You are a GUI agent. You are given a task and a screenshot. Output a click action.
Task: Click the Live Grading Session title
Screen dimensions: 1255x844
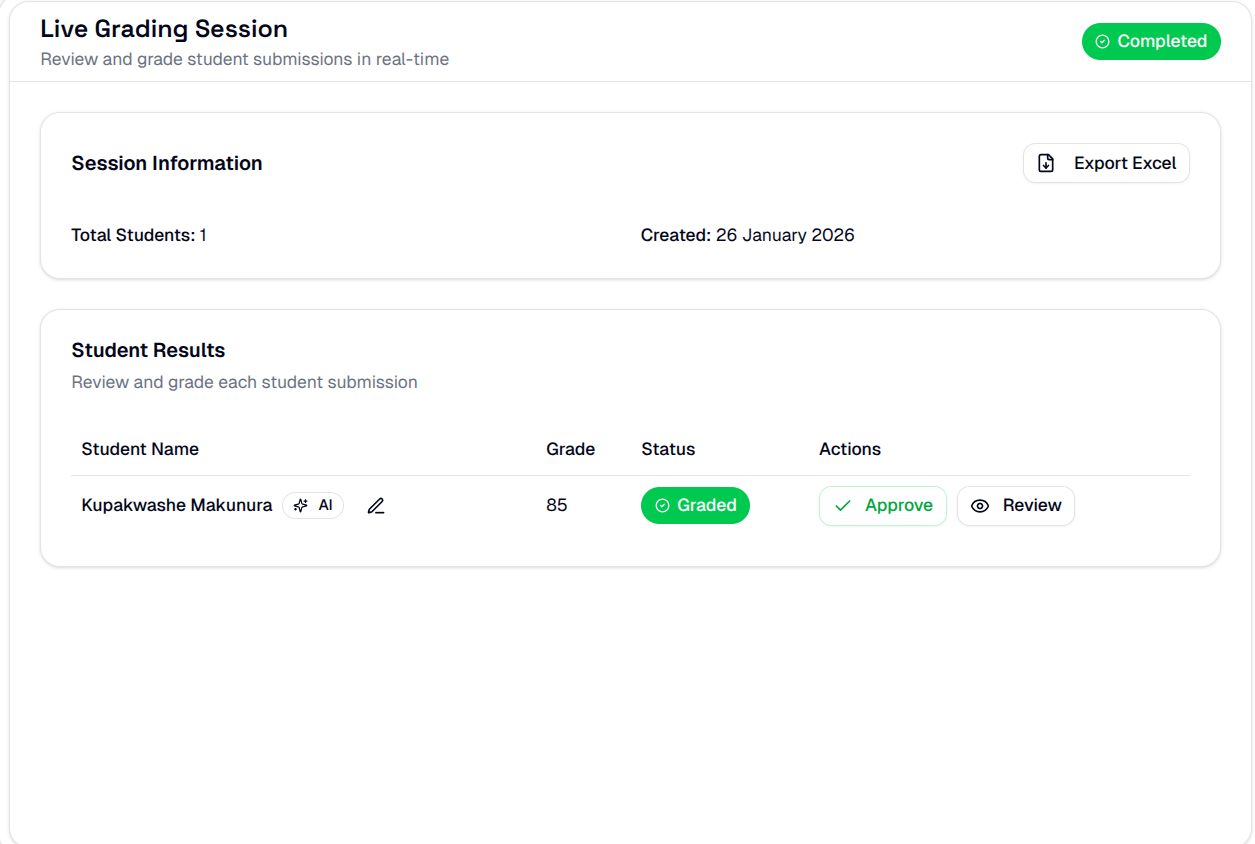pyautogui.click(x=163, y=29)
